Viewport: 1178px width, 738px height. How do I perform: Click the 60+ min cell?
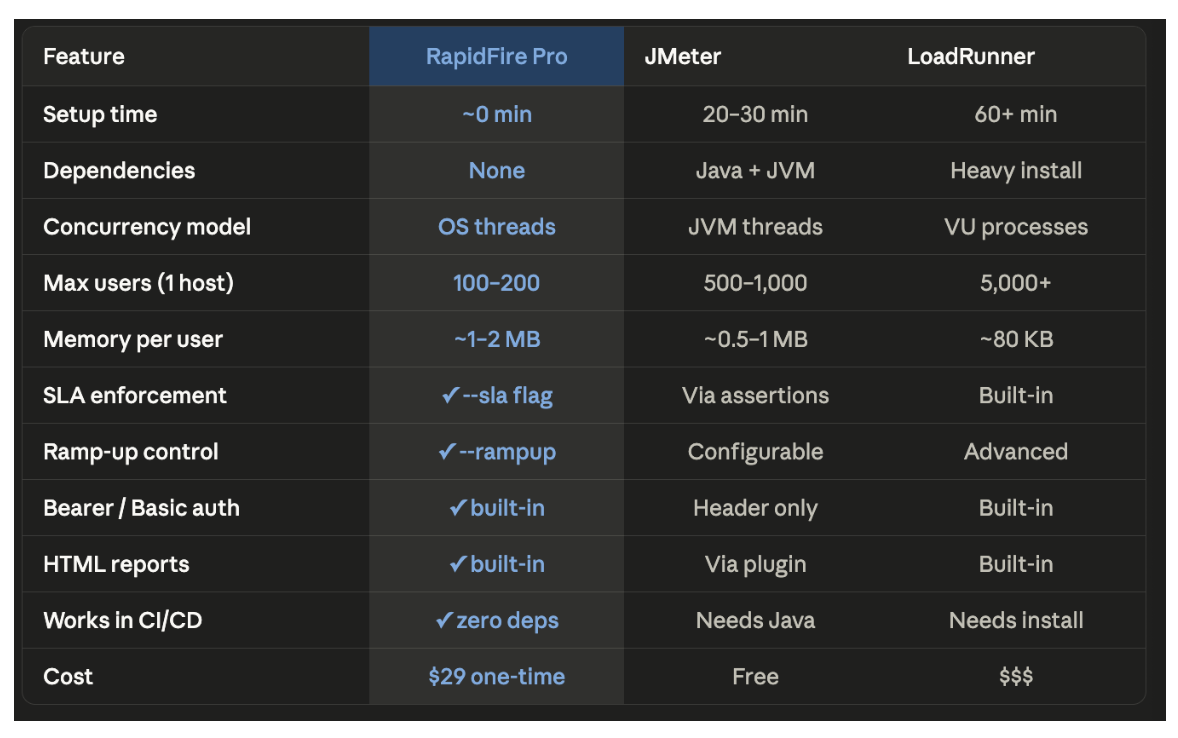(x=1016, y=114)
